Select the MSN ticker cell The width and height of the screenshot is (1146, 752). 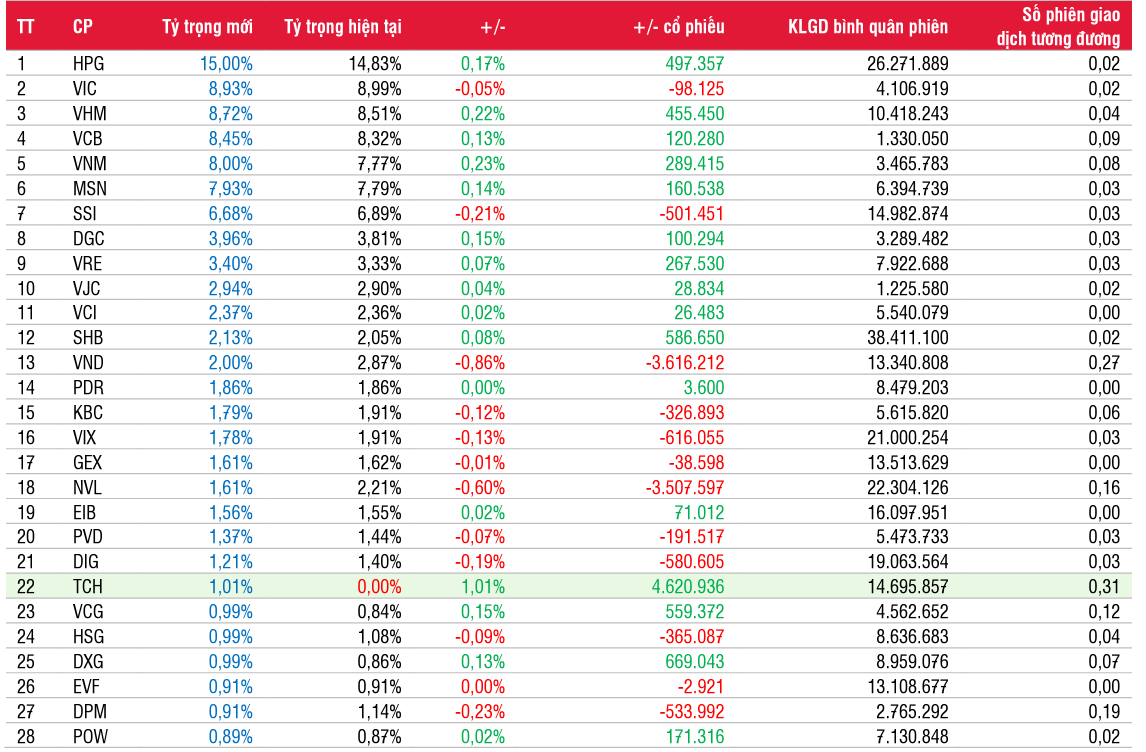(x=89, y=189)
